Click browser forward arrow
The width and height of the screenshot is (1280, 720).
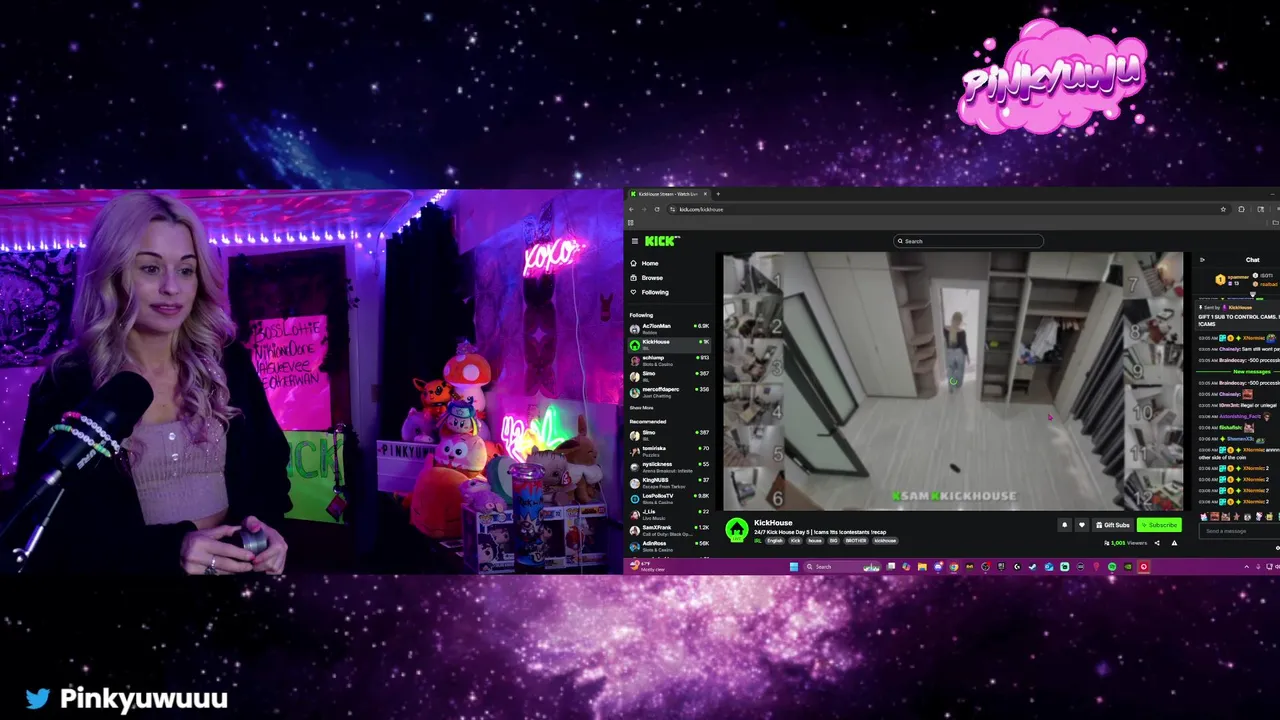[x=643, y=209]
